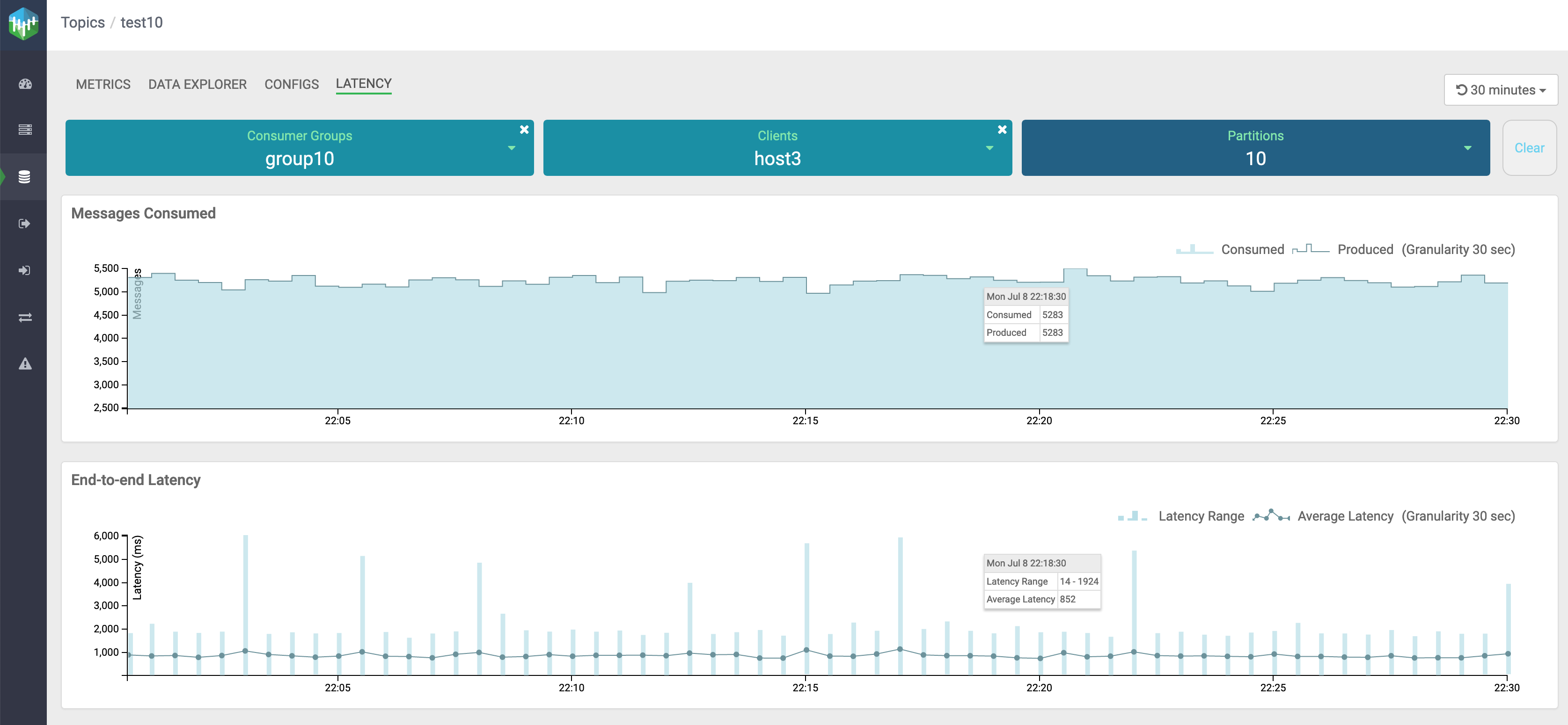Remove the group10 consumer group filter
The width and height of the screenshot is (1568, 725).
click(x=524, y=130)
